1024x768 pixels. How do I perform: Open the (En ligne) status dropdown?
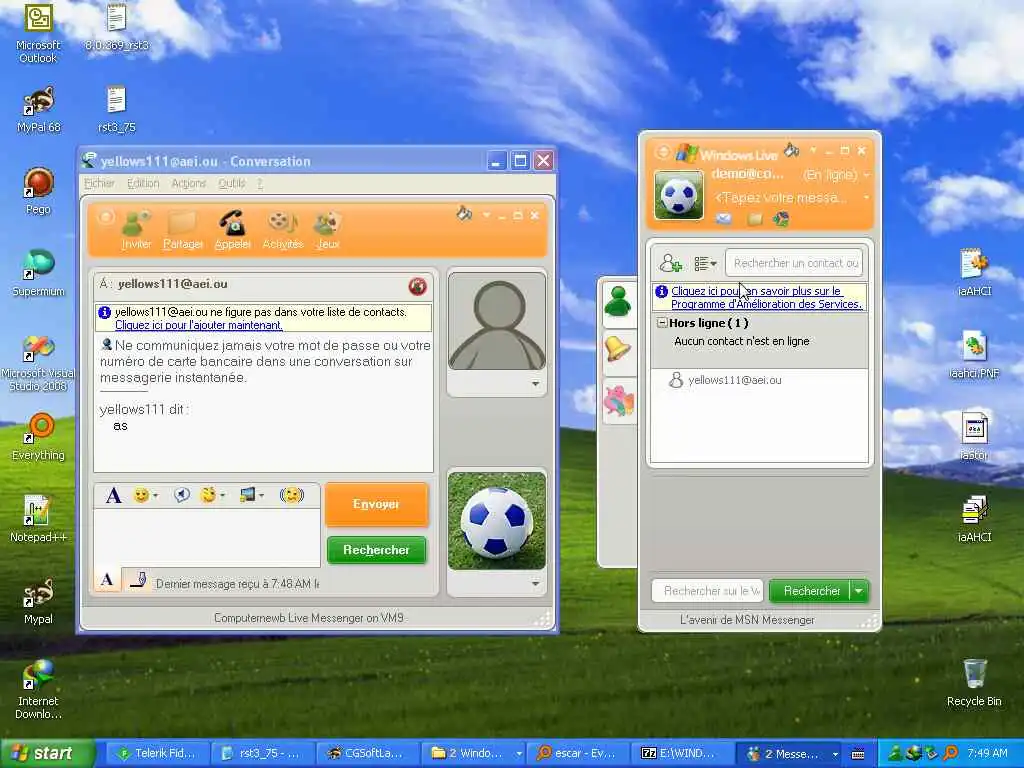tap(836, 175)
